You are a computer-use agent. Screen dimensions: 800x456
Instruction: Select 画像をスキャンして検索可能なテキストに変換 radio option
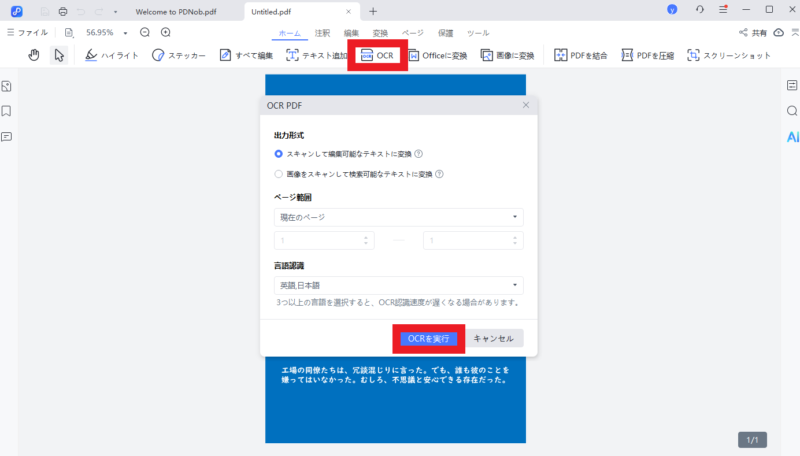279,173
